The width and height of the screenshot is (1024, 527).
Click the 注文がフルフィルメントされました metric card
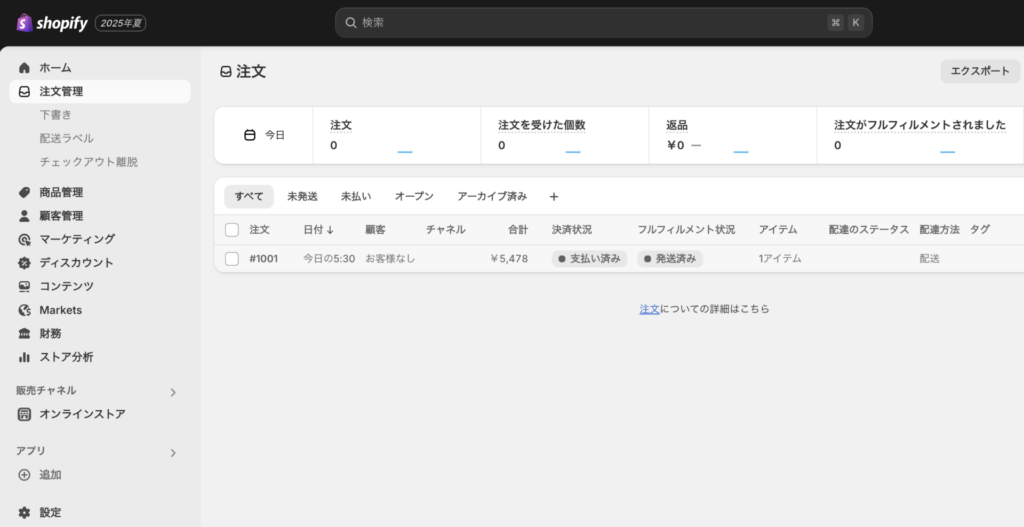pyautogui.click(x=920, y=135)
